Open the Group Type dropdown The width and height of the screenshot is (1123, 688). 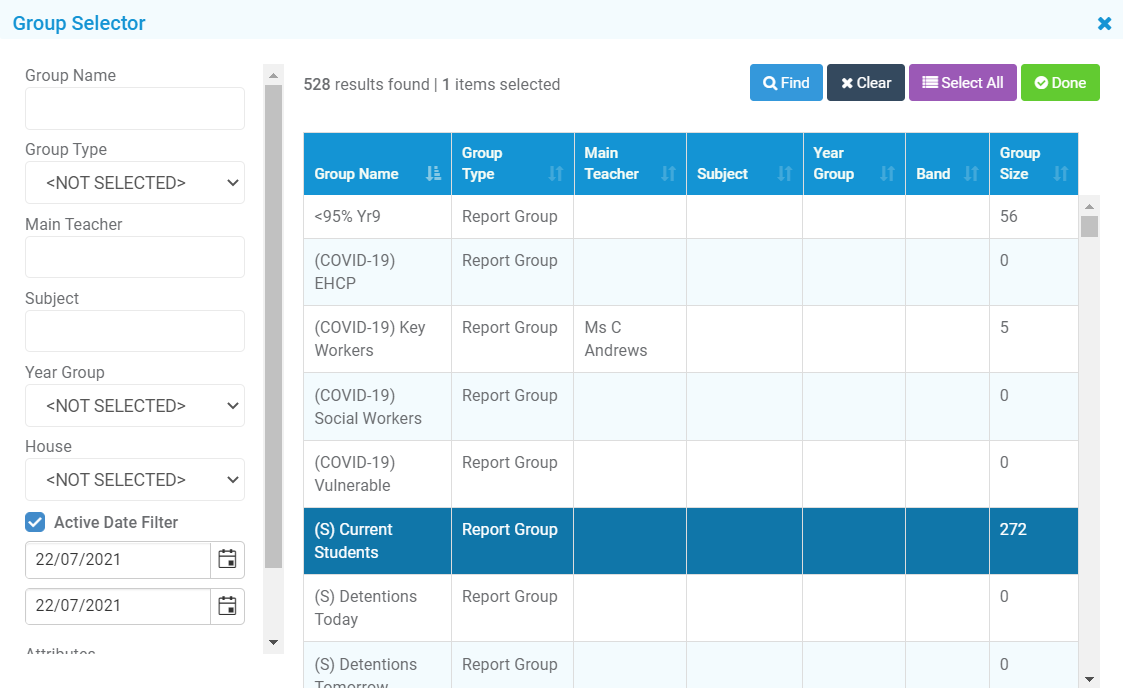pyautogui.click(x=134, y=182)
